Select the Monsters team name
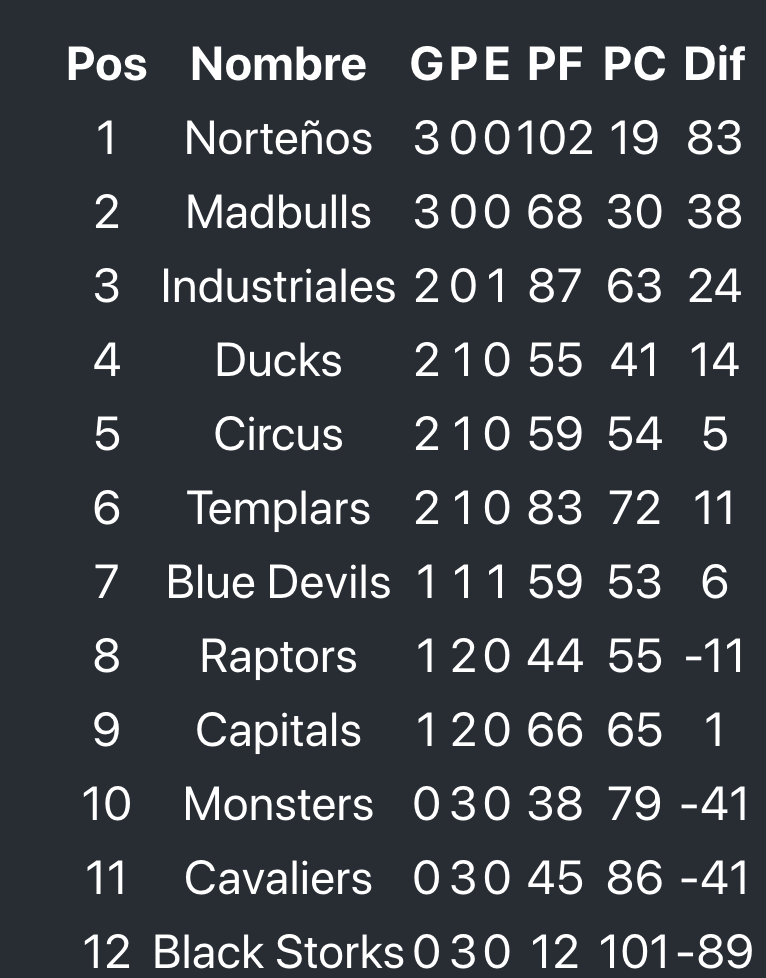The height and width of the screenshot is (978, 766). 278,804
